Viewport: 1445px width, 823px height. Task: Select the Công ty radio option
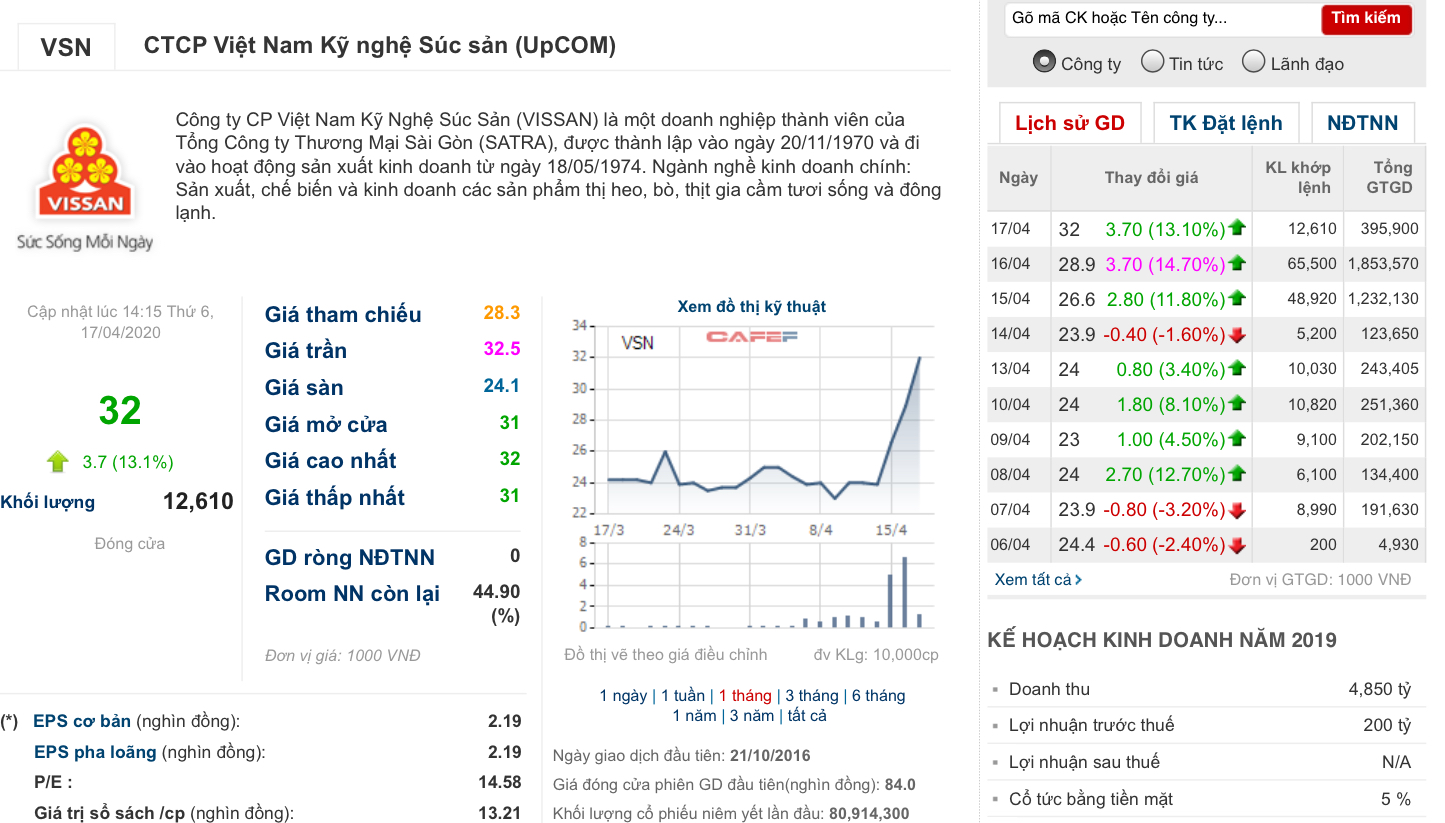tap(1044, 62)
